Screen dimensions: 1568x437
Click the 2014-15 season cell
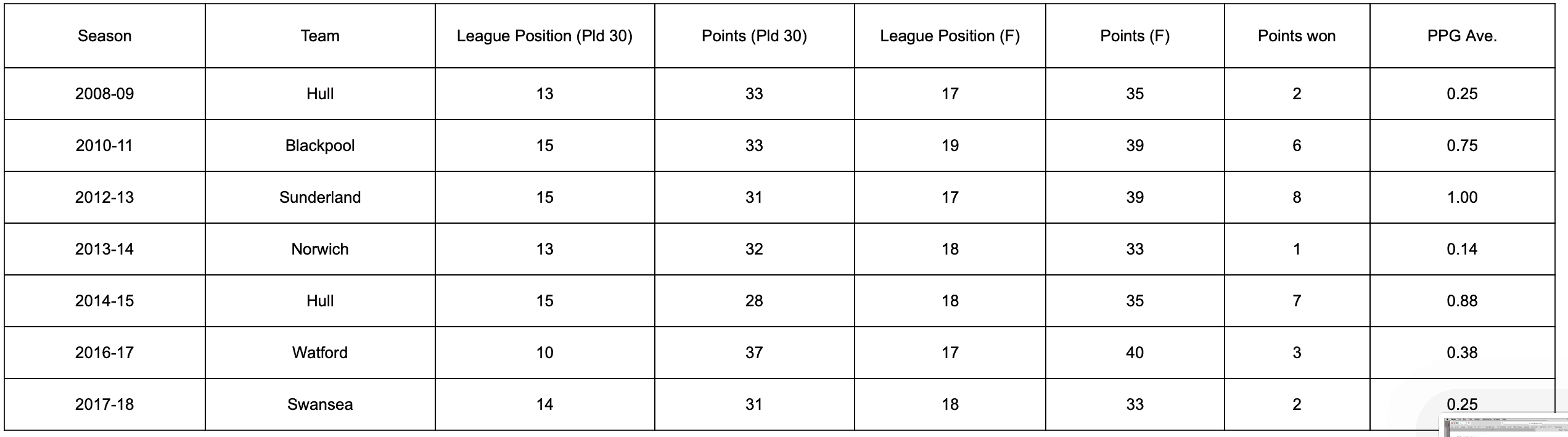click(104, 301)
